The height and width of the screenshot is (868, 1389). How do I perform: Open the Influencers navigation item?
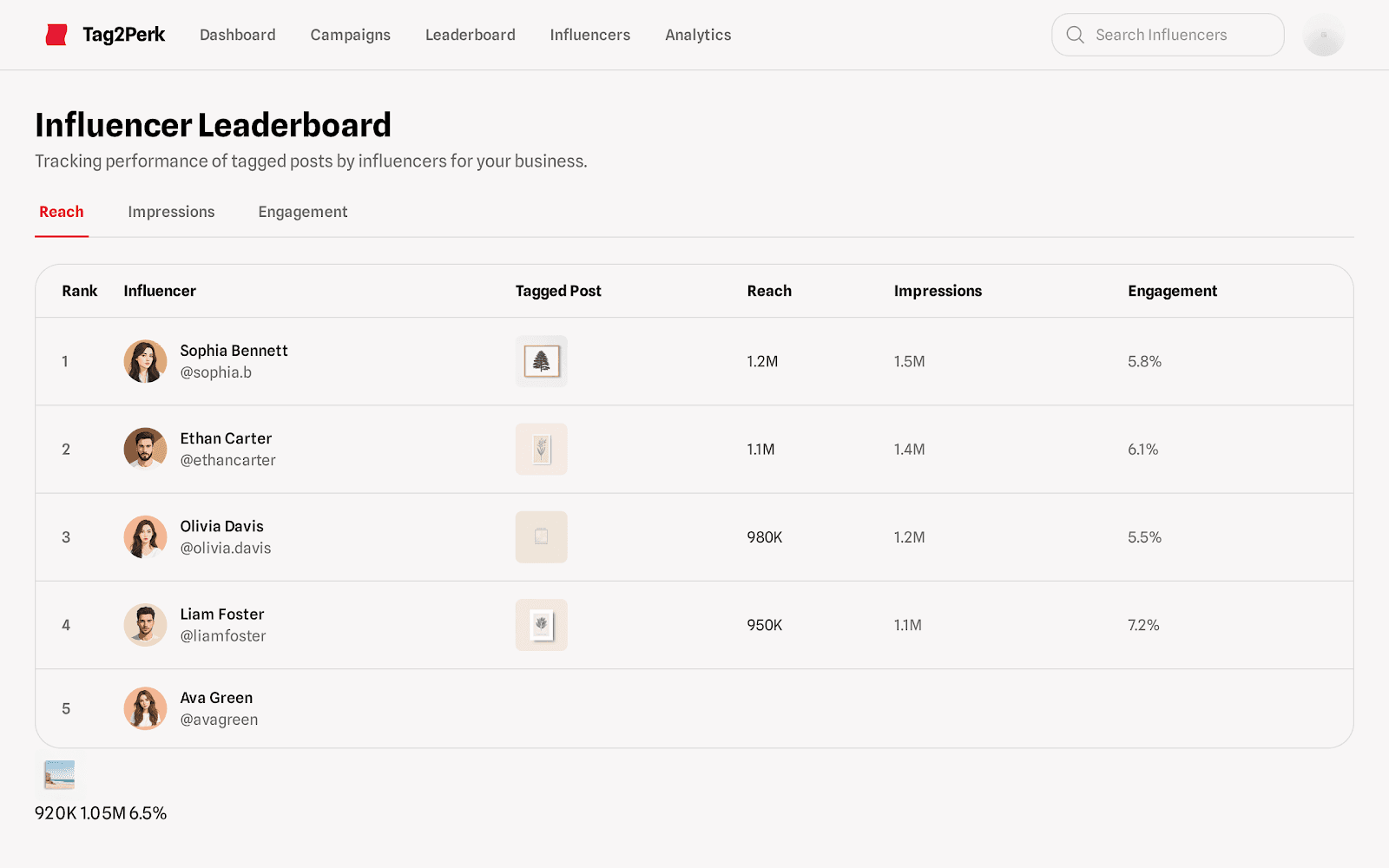tap(590, 35)
